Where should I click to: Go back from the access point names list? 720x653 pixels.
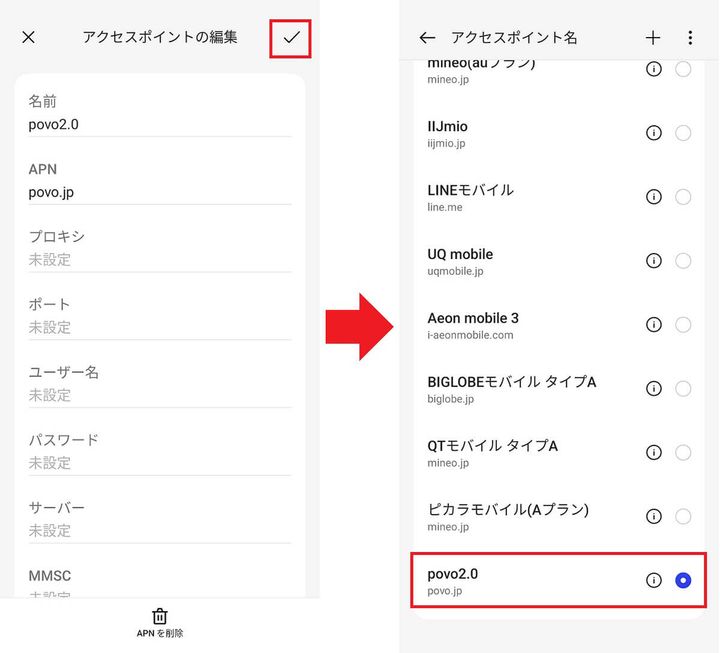tap(427, 38)
